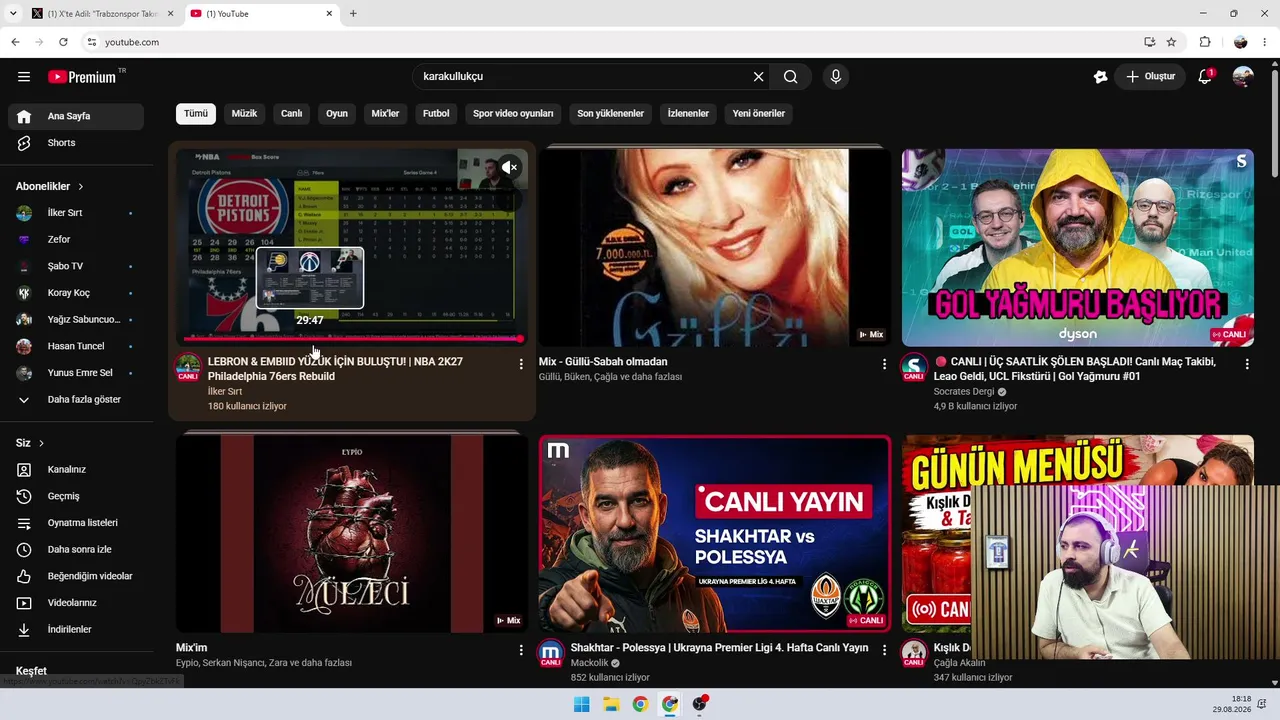Open the Shakhtar vs Polessya thumbnail
Viewport: 1280px width, 720px height.
[715, 534]
